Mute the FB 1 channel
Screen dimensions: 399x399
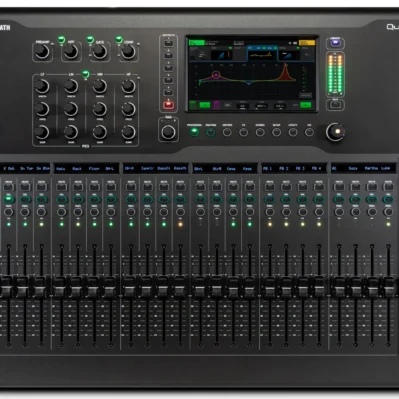coord(269,186)
